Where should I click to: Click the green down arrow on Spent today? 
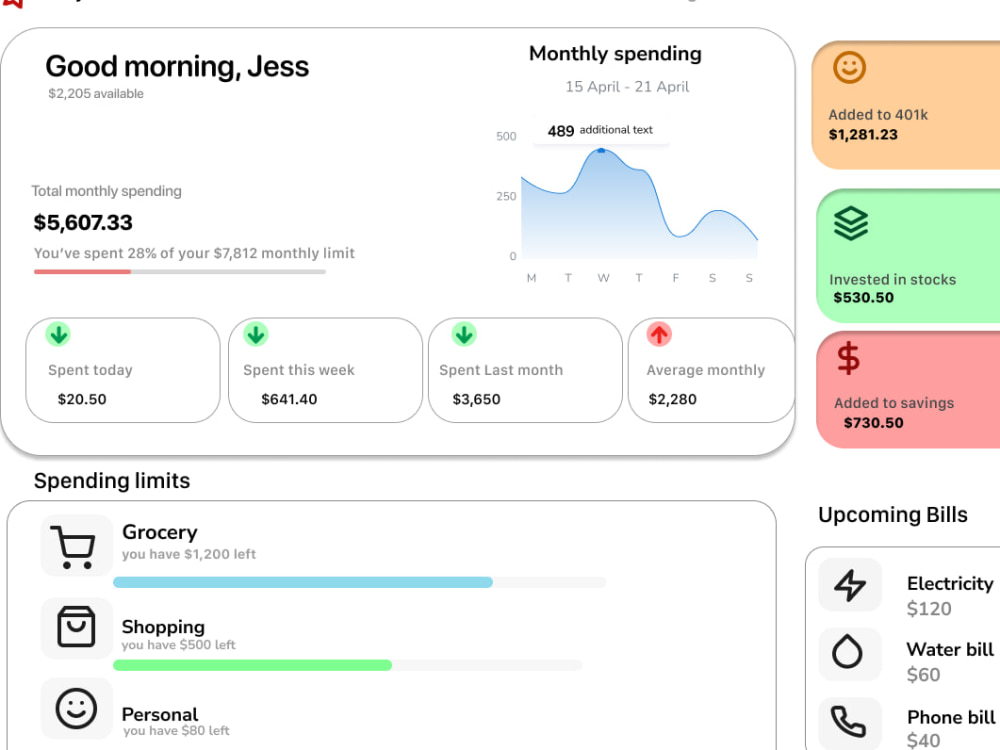click(58, 334)
